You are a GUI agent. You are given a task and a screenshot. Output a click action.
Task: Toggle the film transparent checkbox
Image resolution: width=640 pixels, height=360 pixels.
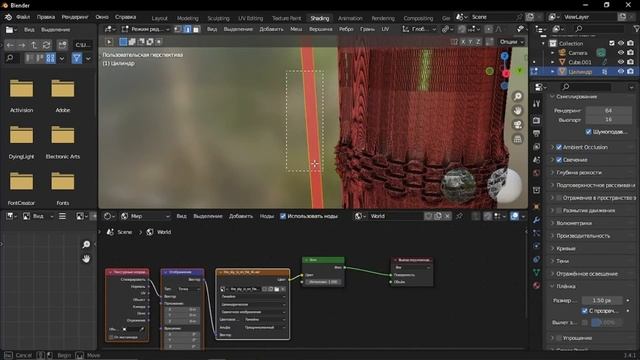point(584,311)
